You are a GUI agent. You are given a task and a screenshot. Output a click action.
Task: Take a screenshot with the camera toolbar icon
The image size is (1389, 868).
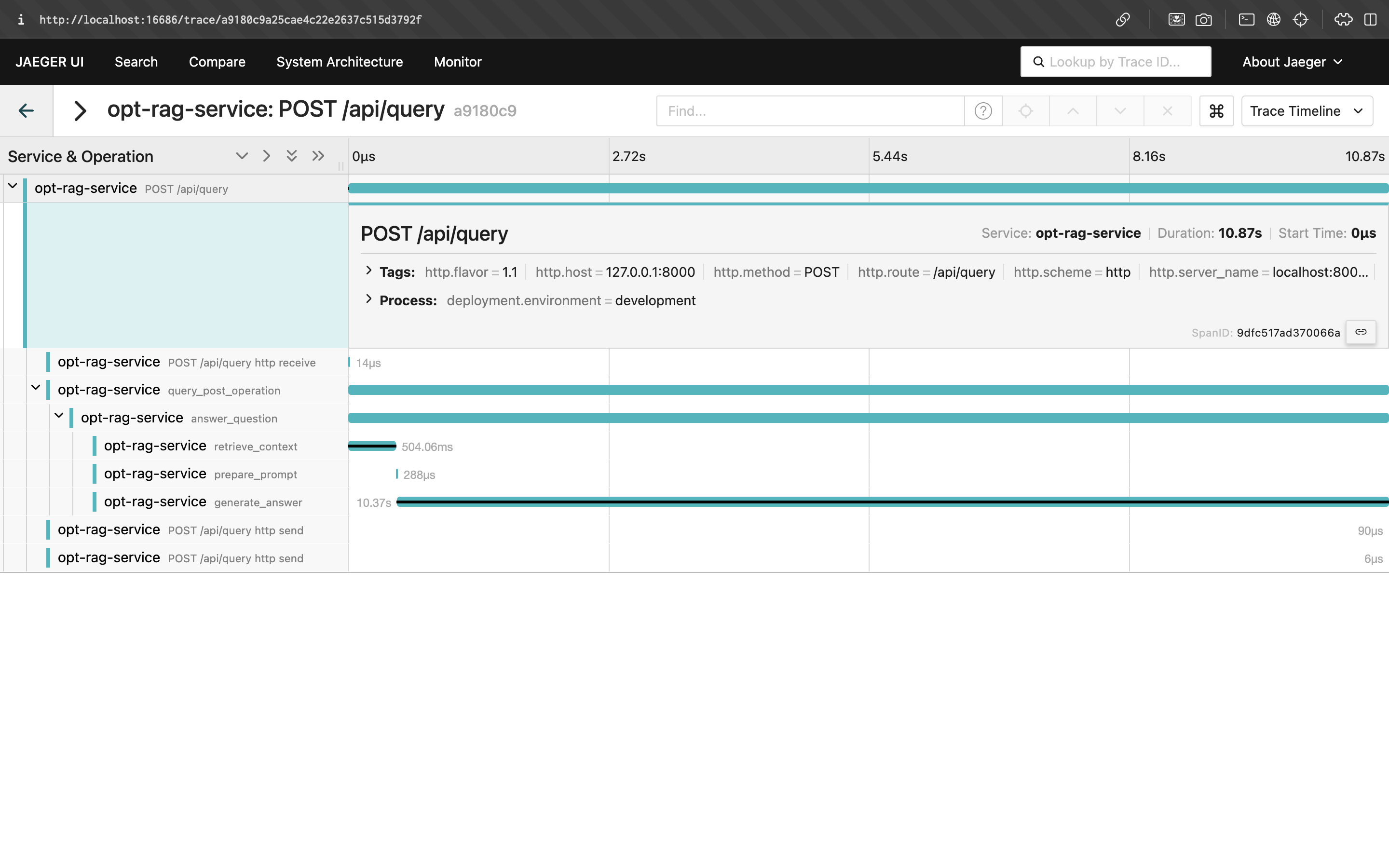click(x=1204, y=19)
